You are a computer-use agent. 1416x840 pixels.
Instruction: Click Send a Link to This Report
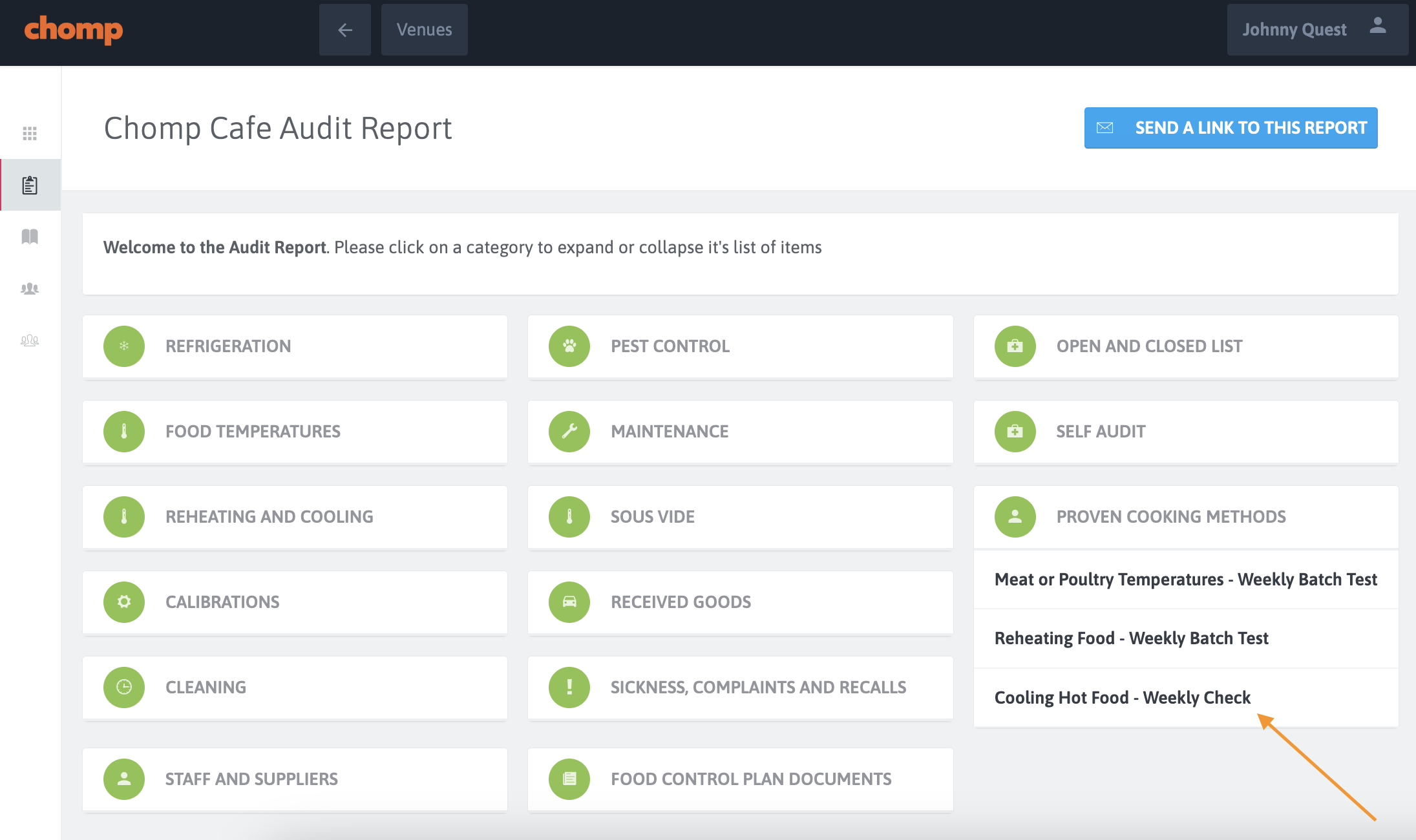1231,128
